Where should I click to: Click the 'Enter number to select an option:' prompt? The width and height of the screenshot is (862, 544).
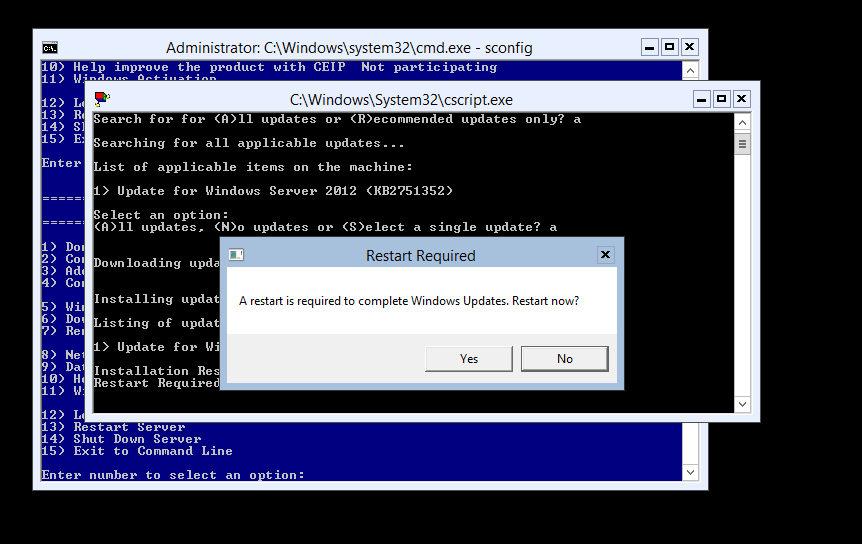coord(173,475)
